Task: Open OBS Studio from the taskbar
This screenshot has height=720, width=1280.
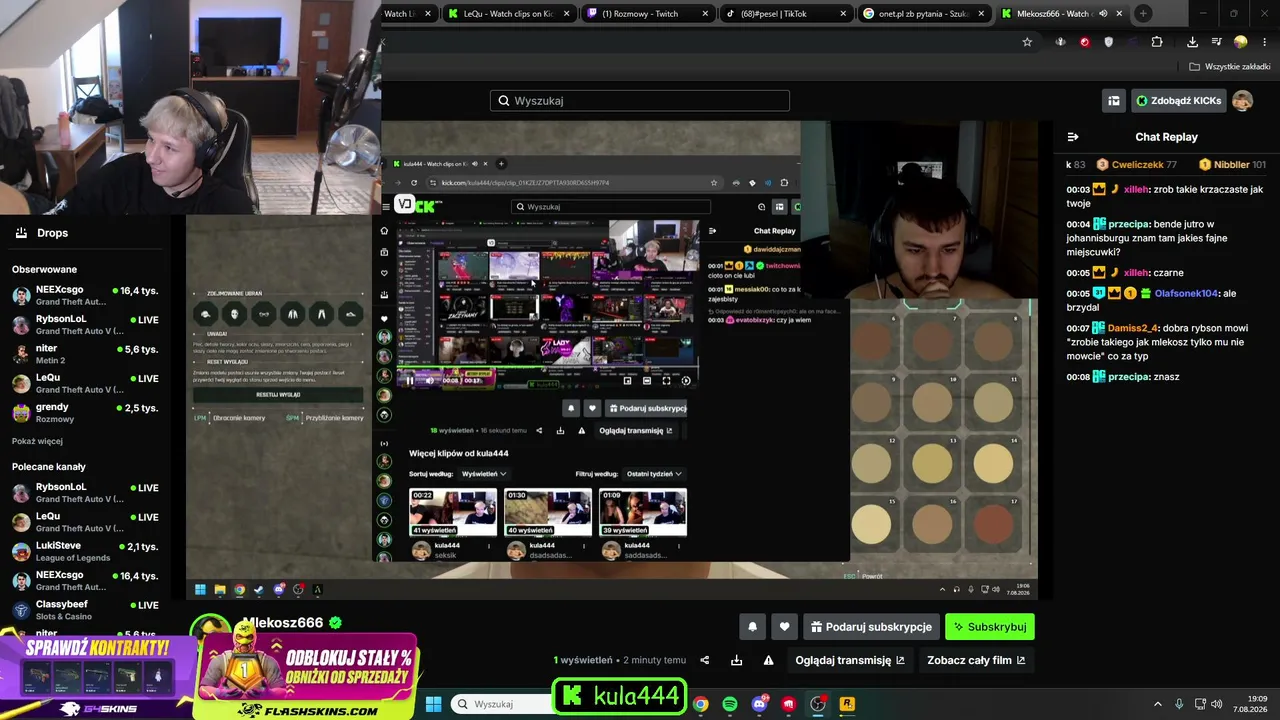Action: tap(818, 704)
